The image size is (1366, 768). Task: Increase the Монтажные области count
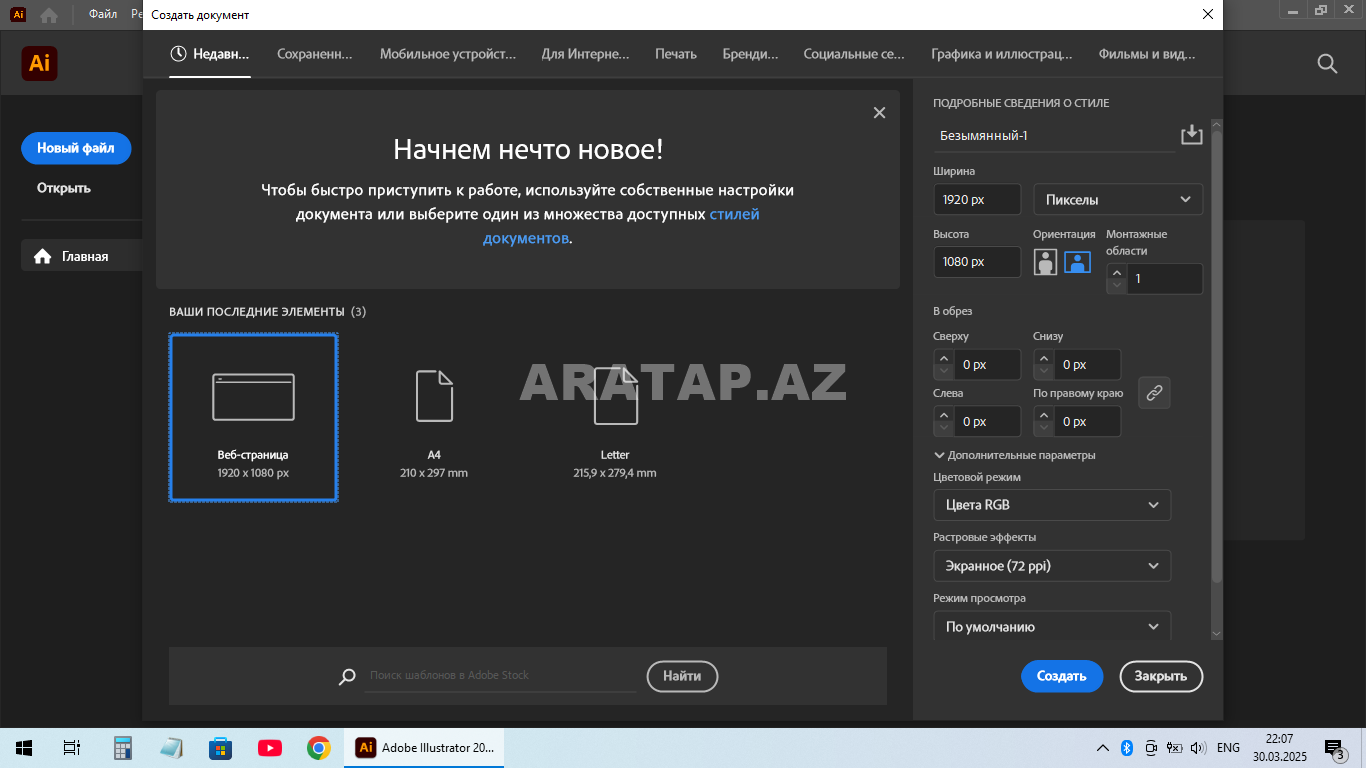[x=1117, y=272]
